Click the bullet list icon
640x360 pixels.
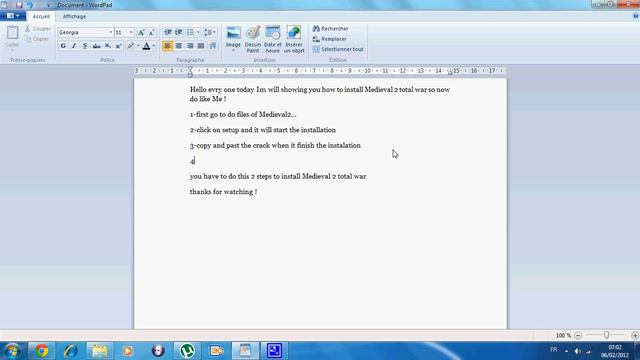(x=190, y=32)
